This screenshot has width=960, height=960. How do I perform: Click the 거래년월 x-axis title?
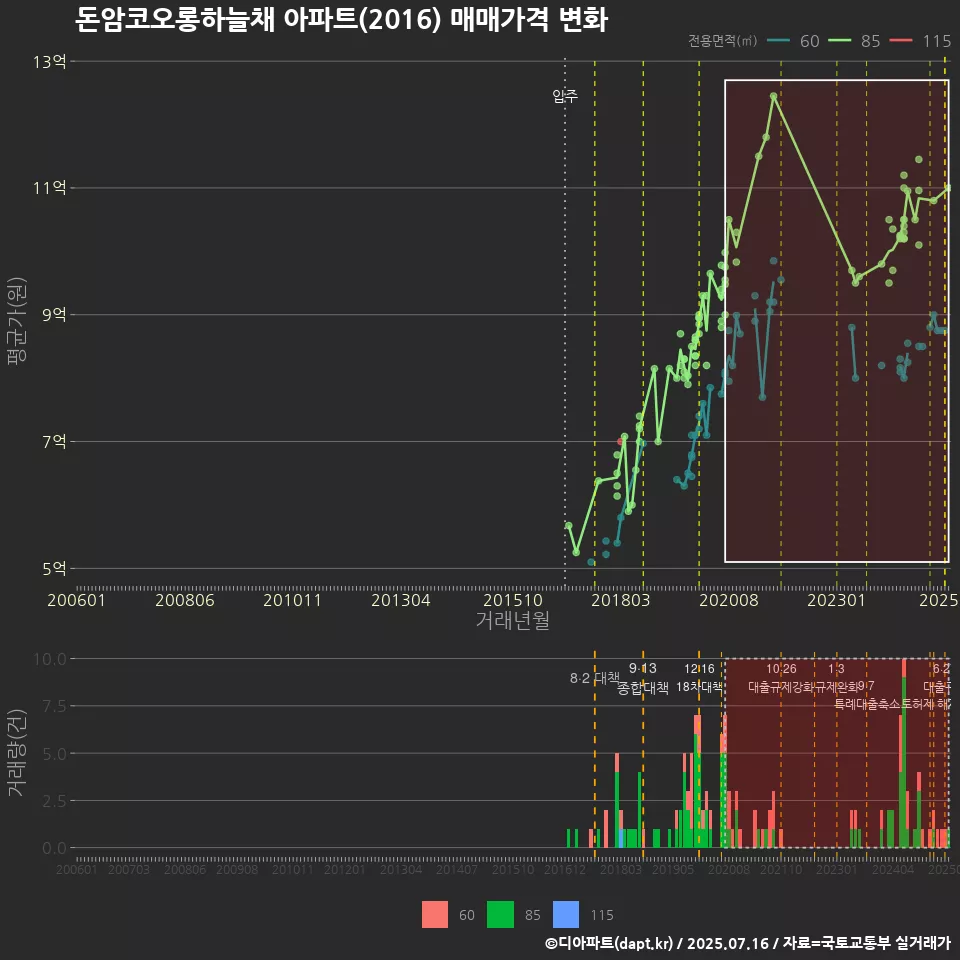tap(512, 620)
